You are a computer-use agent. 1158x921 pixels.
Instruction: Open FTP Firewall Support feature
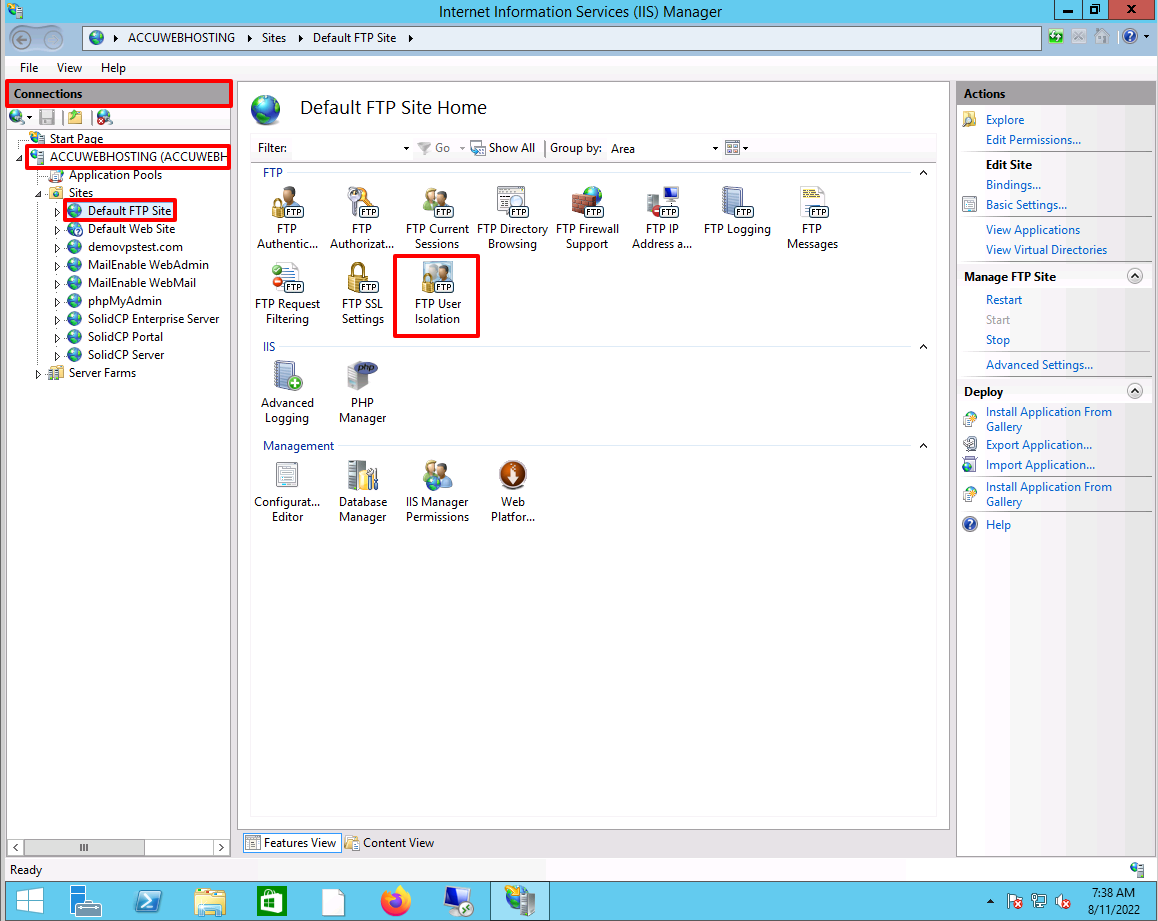click(587, 219)
